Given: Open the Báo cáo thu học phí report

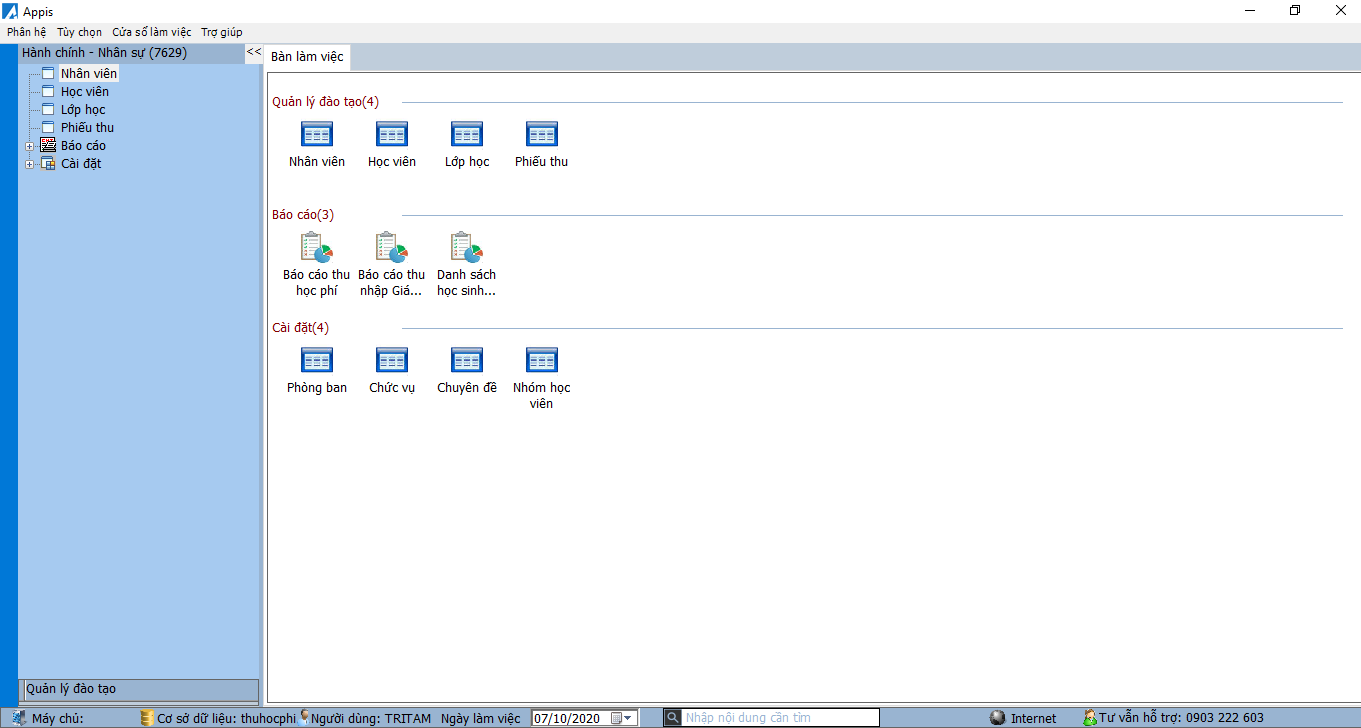Looking at the screenshot, I should pyautogui.click(x=317, y=247).
